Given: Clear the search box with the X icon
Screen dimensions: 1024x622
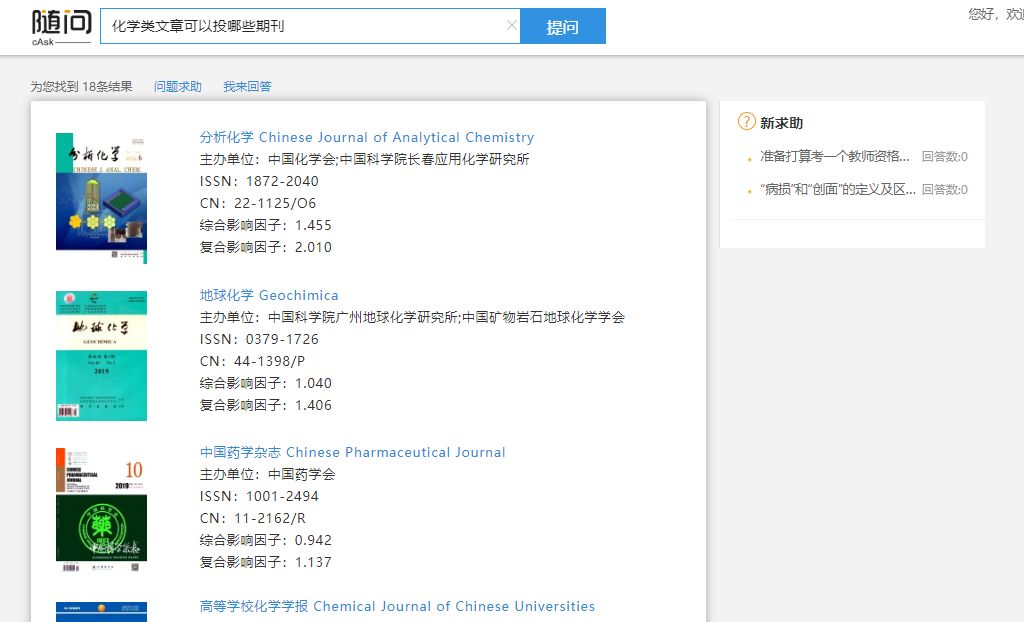Looking at the screenshot, I should pyautogui.click(x=512, y=26).
